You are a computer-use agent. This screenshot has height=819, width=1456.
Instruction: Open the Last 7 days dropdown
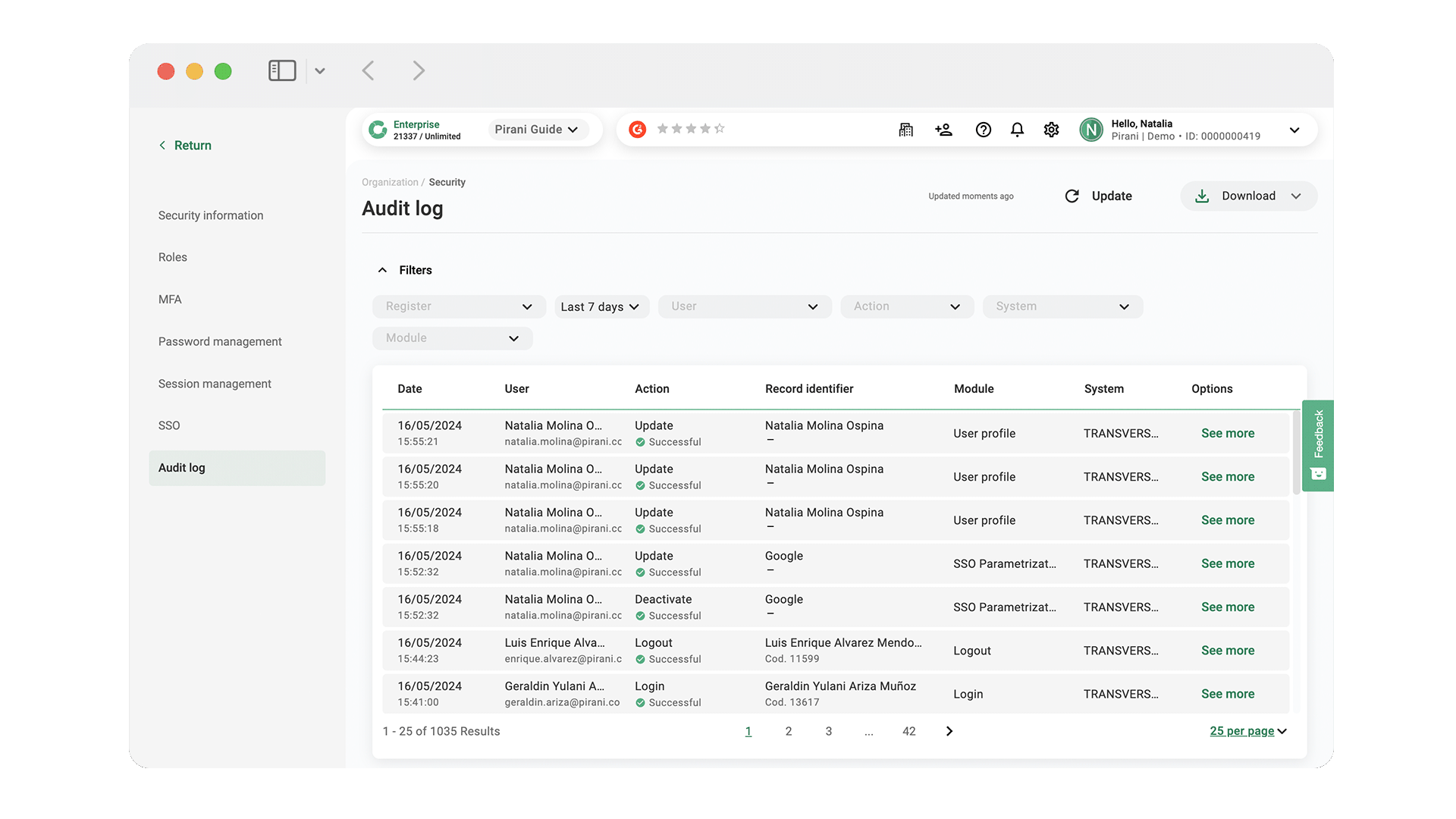[601, 306]
